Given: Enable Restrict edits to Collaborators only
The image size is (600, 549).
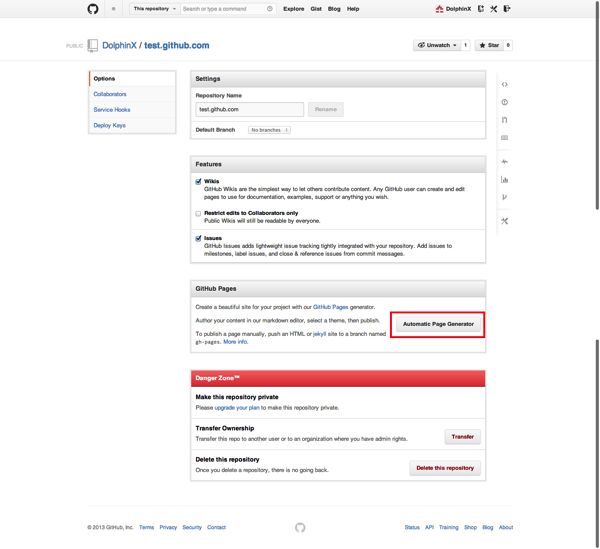Looking at the screenshot, I should click(x=198, y=213).
